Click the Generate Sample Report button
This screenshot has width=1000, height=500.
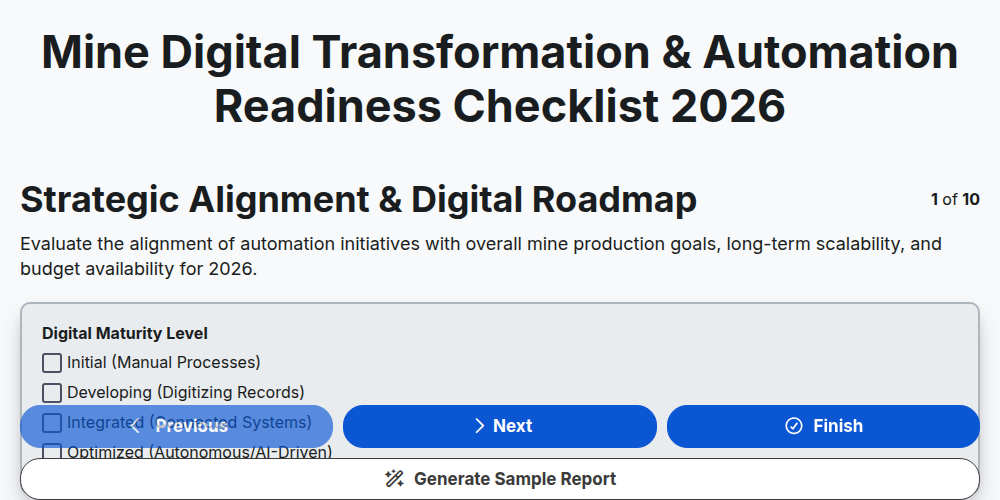click(x=500, y=479)
